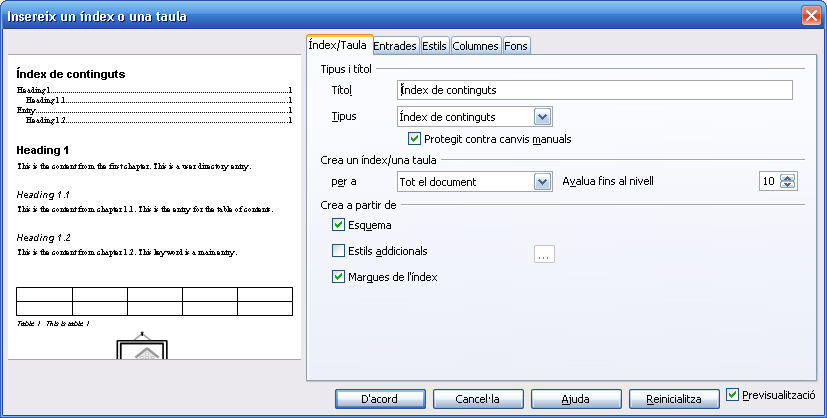Switch to the Entrades tab
Viewport: 827px width, 418px height.
pyautogui.click(x=394, y=46)
